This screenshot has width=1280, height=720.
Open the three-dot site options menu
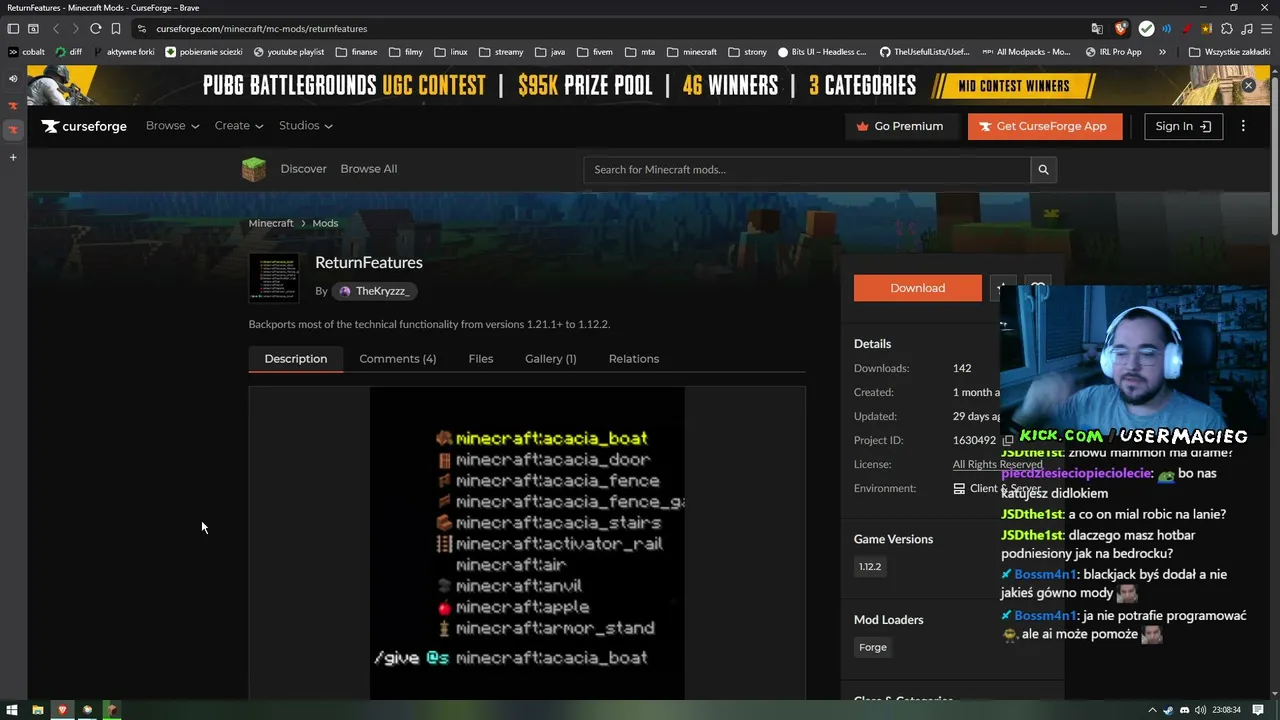tap(1243, 126)
